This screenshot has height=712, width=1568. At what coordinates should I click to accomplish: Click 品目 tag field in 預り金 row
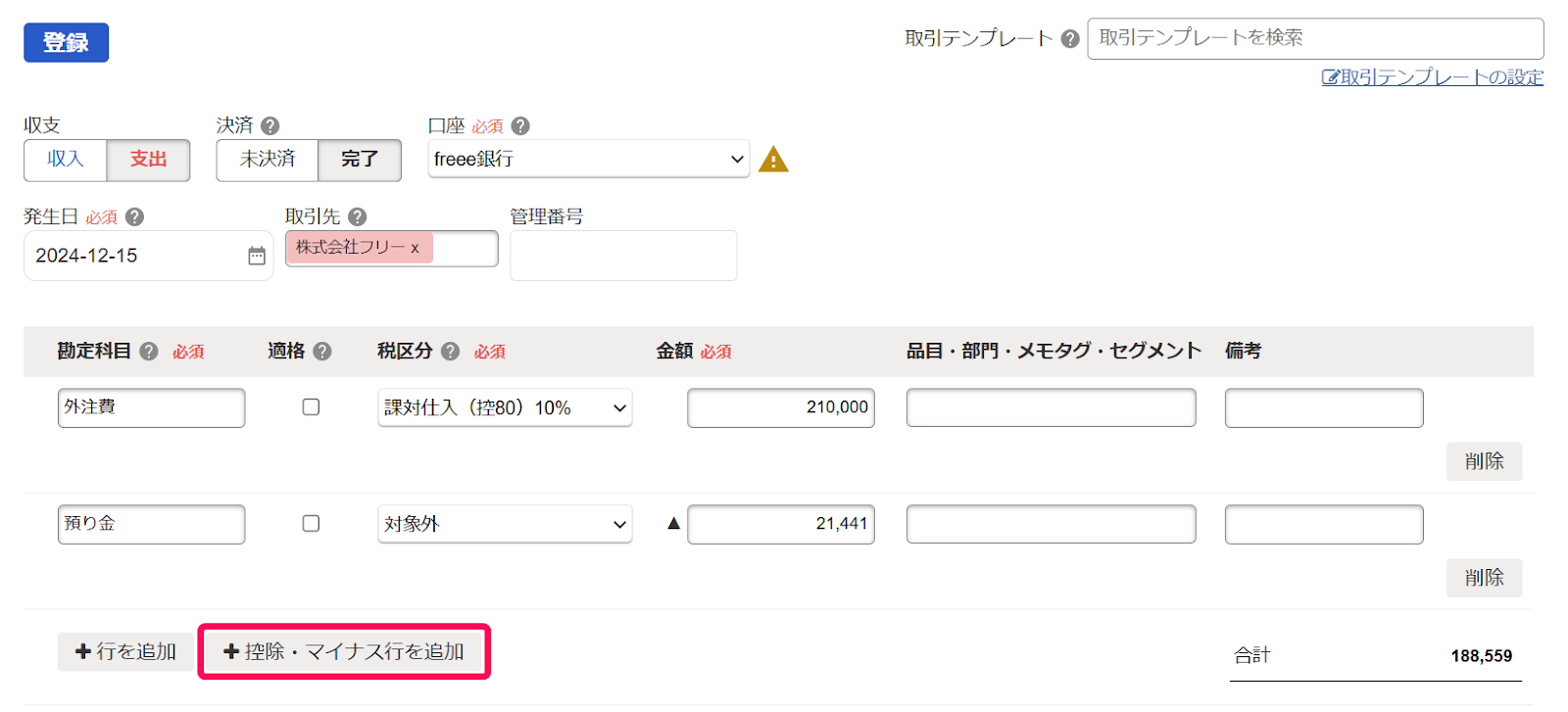tap(1051, 524)
